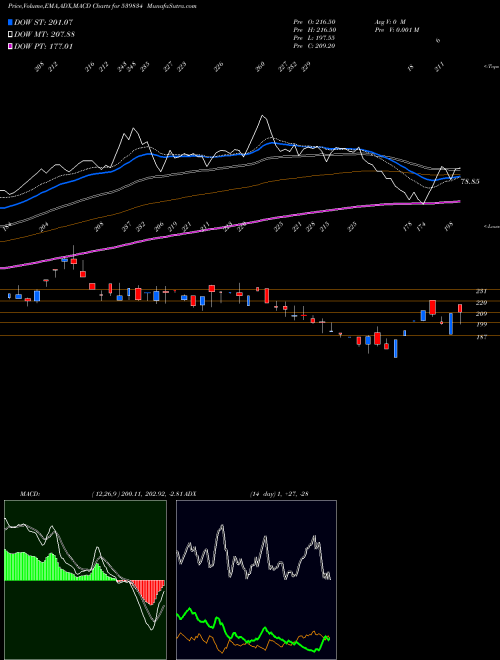This screenshot has width=500, height=660.
Task: Click the MACD (12,26,9) parameter values
Action: (x=137, y=494)
